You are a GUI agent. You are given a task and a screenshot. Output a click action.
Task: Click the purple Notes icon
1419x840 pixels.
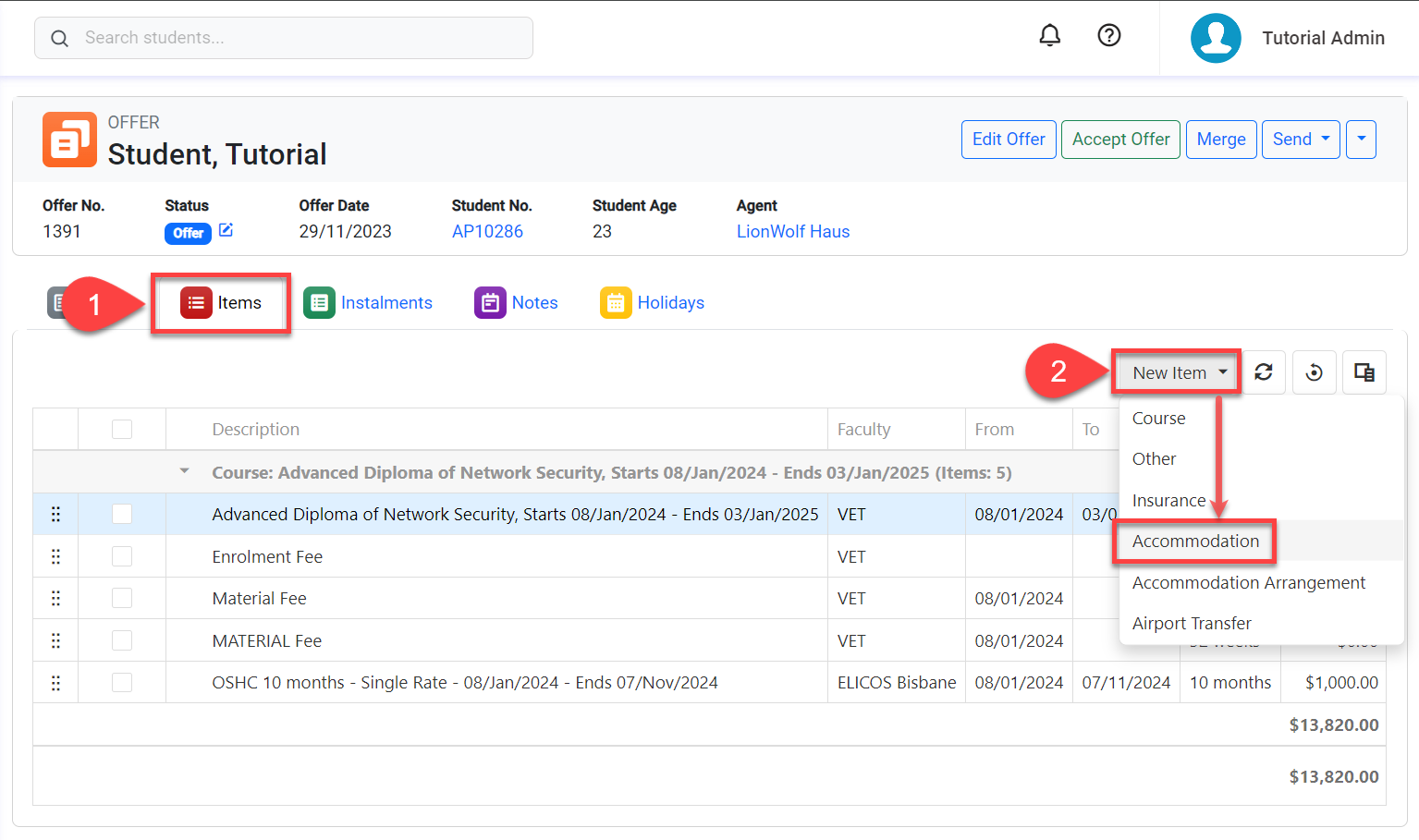(490, 302)
